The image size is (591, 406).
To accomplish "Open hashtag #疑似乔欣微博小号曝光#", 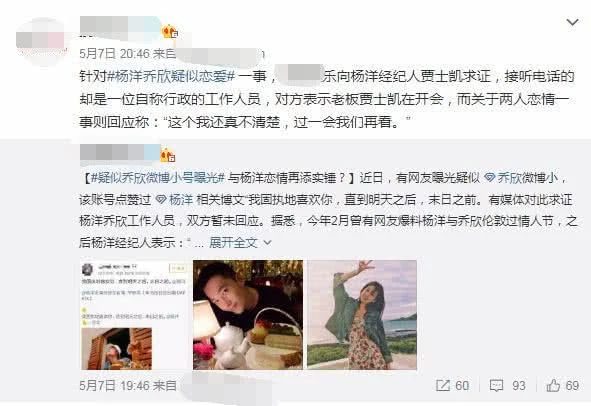I will coord(158,178).
